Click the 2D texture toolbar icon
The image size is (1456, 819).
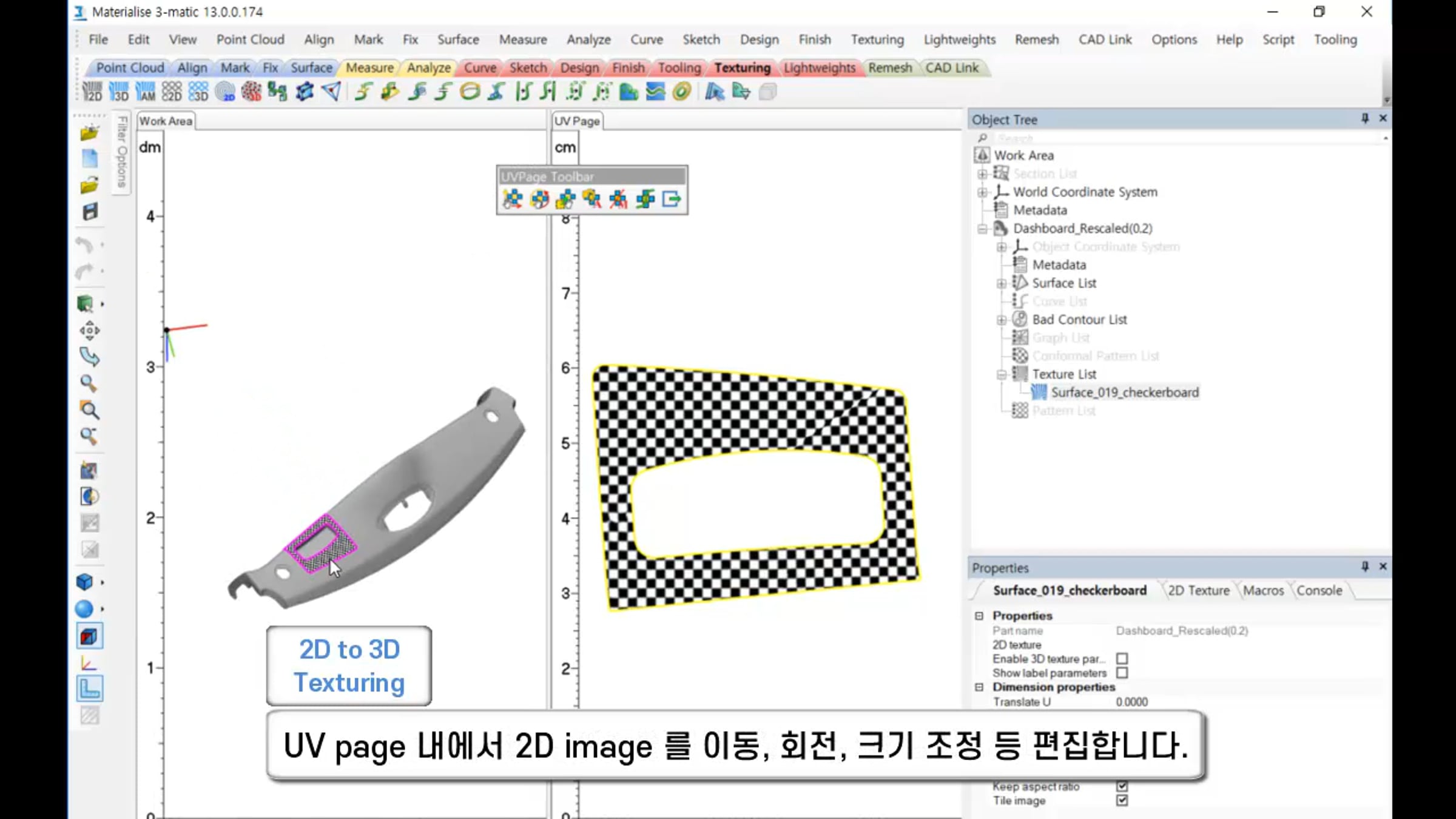coord(92,92)
